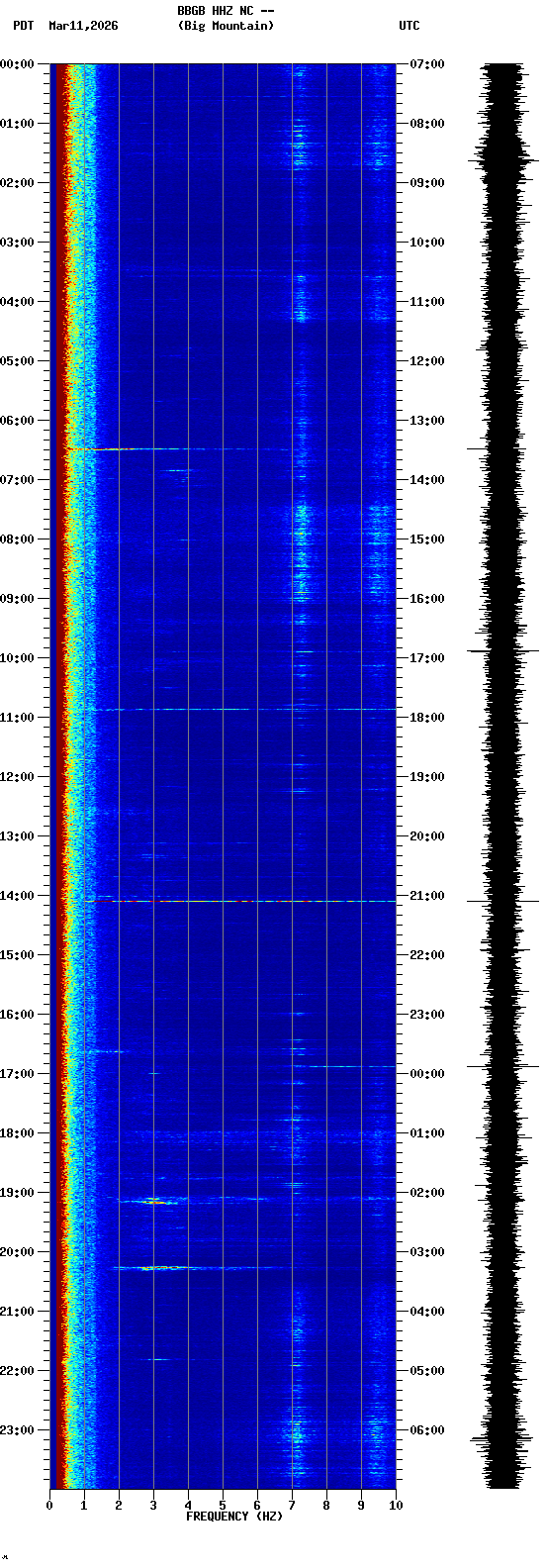Viewport: 546px width, 1568px height.
Task: Click the 00:00 UTC time label
Action: pyautogui.click(x=427, y=1074)
